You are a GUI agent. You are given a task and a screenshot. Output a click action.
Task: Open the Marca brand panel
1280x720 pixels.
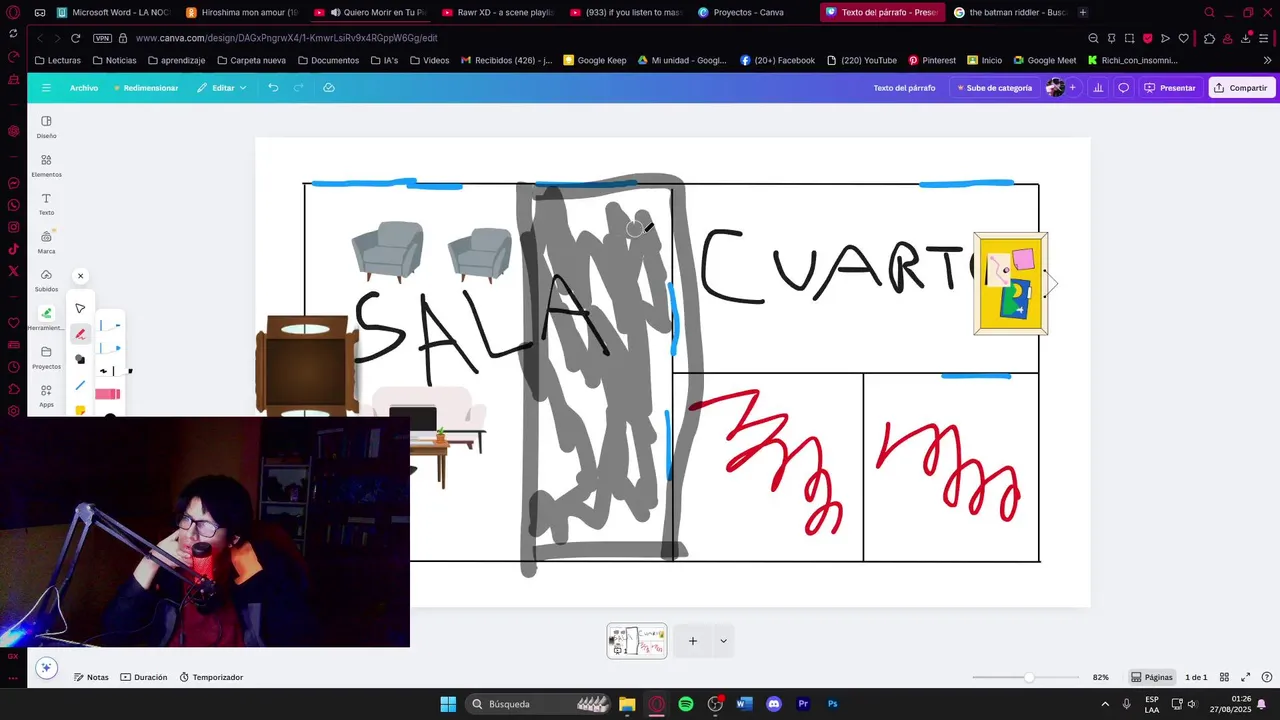[46, 242]
